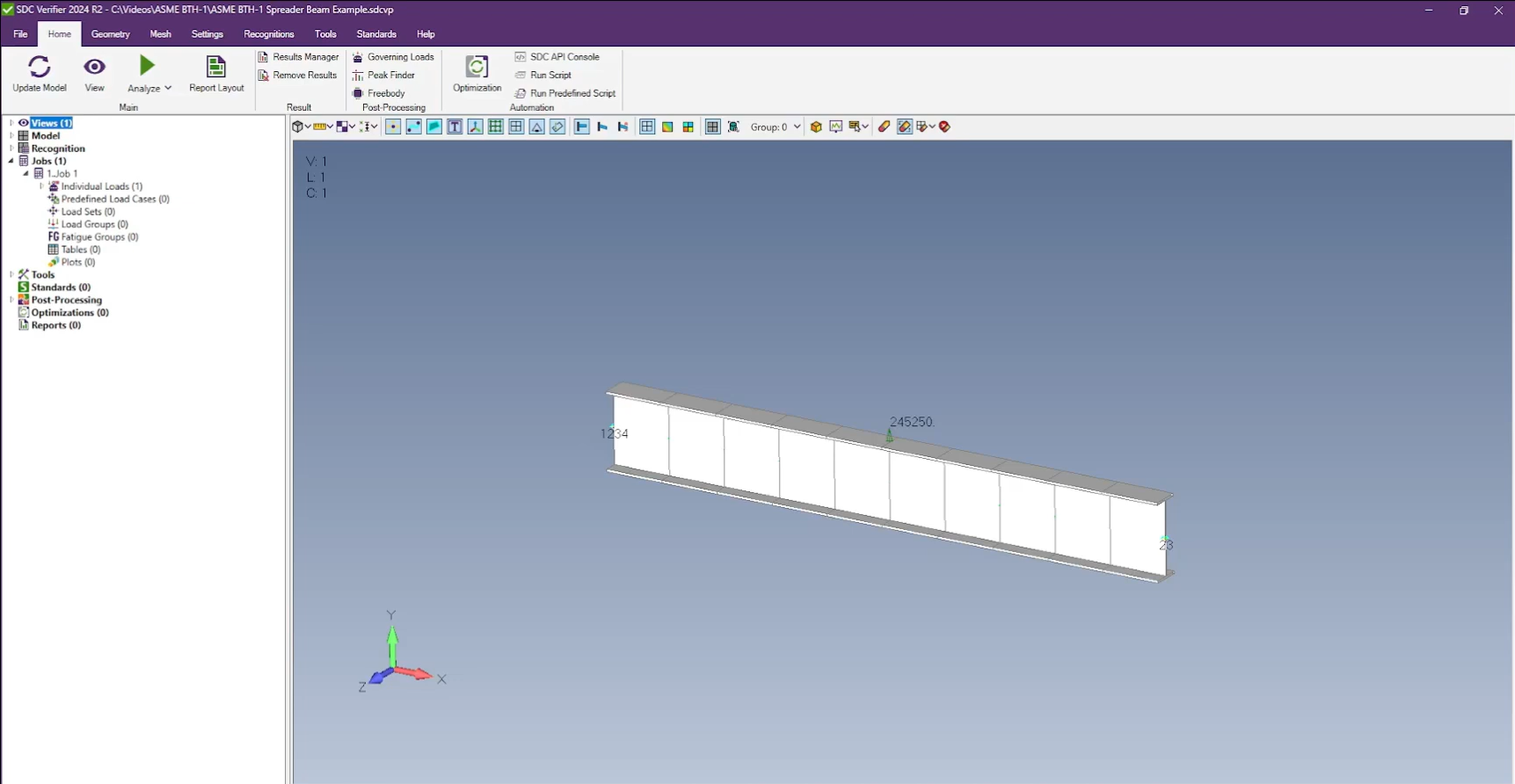Screen dimensions: 1515x784
Task: Open Governing Loads post-processing
Action: click(x=393, y=57)
